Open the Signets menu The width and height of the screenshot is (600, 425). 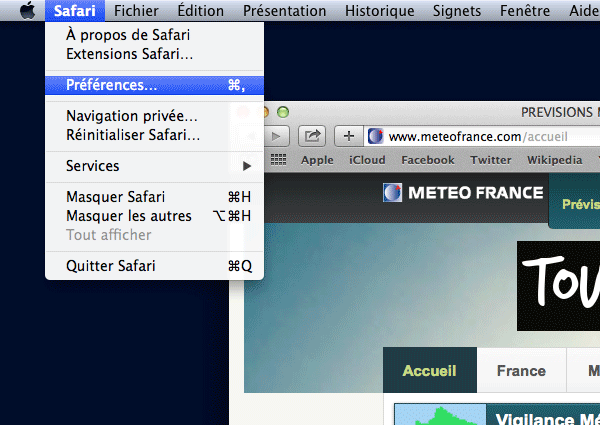(457, 11)
